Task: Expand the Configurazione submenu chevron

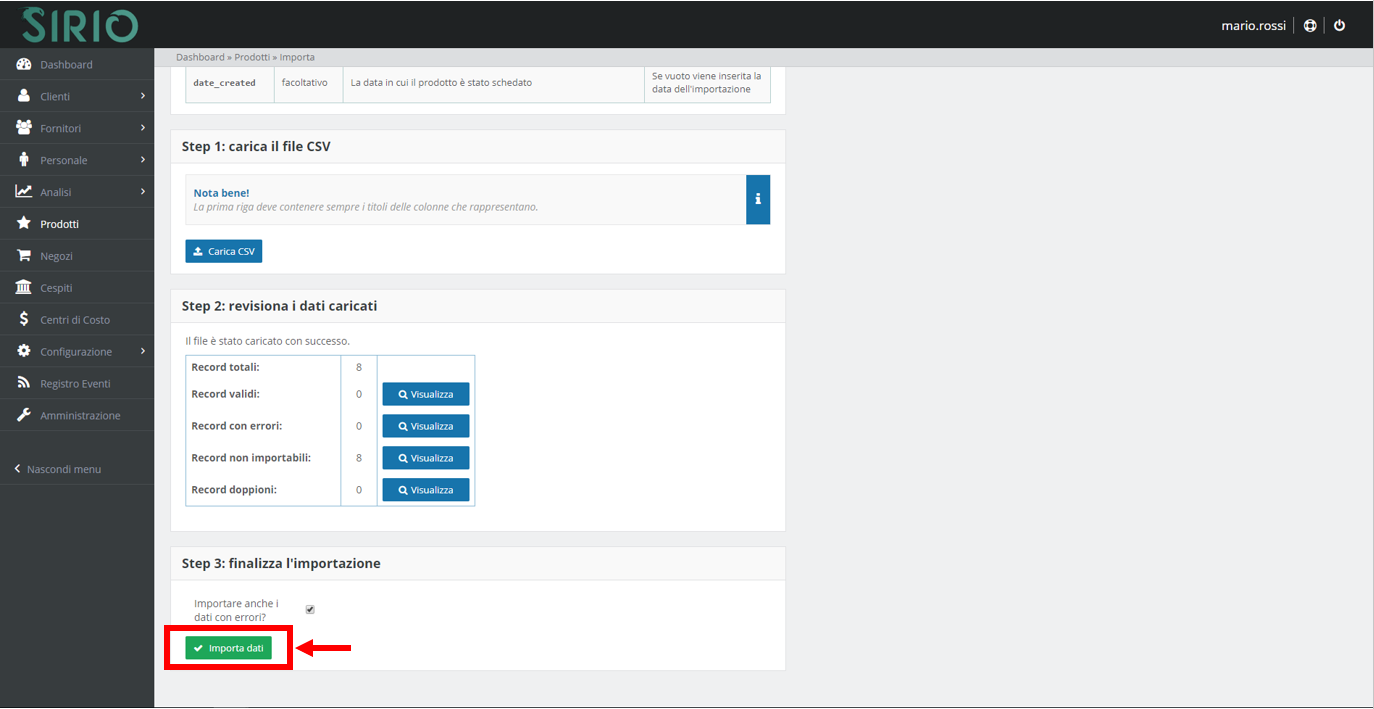Action: (x=143, y=352)
